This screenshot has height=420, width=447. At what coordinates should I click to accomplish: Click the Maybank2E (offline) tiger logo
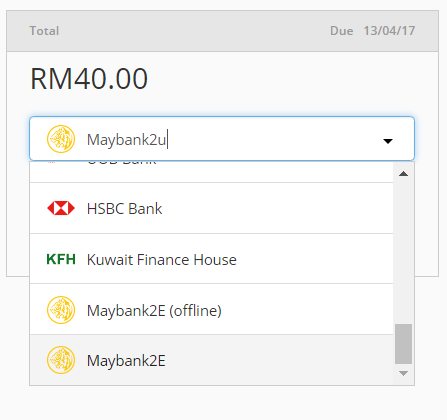coord(61,310)
